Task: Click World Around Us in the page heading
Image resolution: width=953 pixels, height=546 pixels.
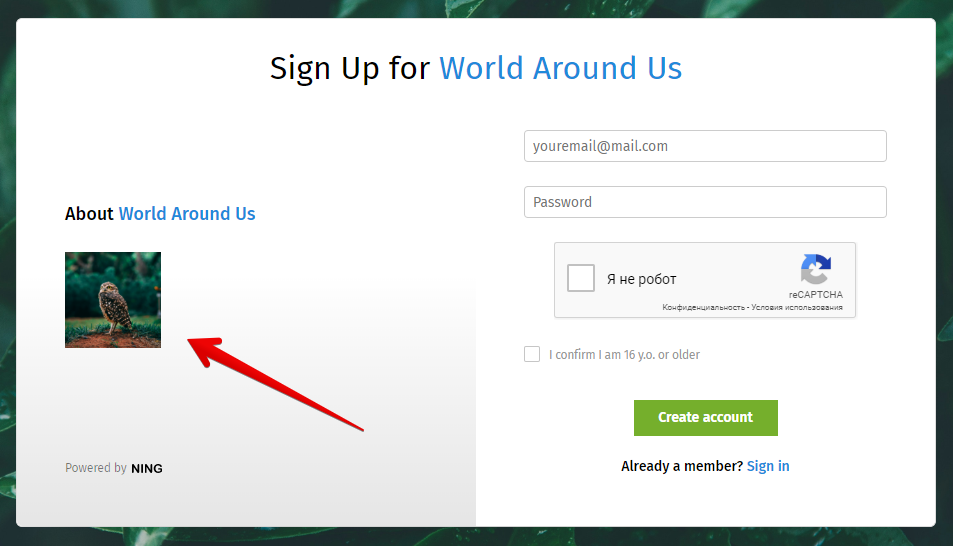Action: (560, 68)
